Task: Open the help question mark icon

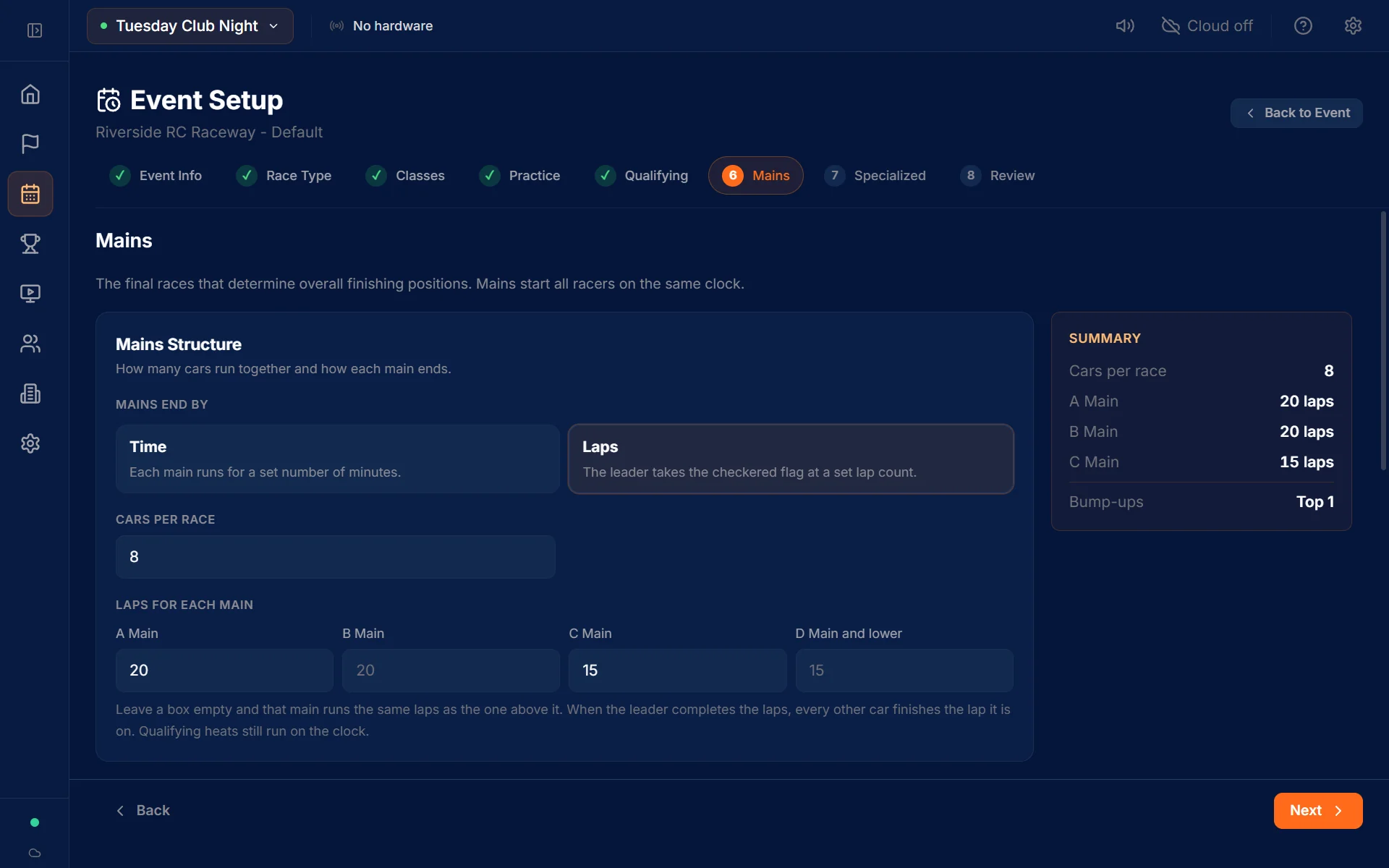Action: coord(1303,26)
